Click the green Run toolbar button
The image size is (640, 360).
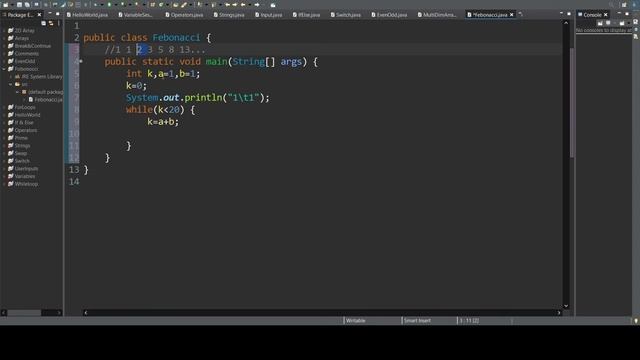pos(109,4)
